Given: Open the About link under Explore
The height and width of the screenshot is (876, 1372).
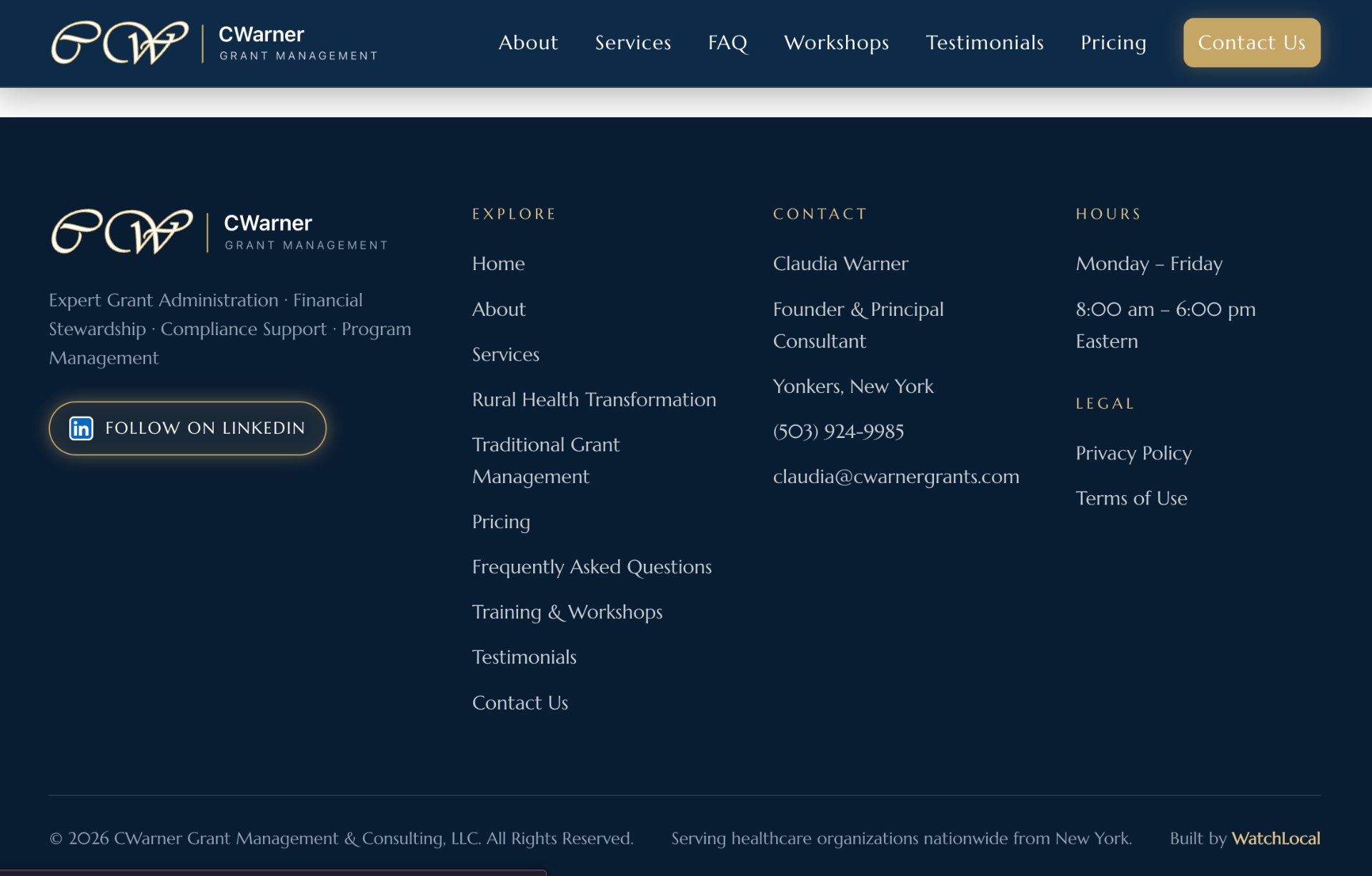Looking at the screenshot, I should 498,309.
